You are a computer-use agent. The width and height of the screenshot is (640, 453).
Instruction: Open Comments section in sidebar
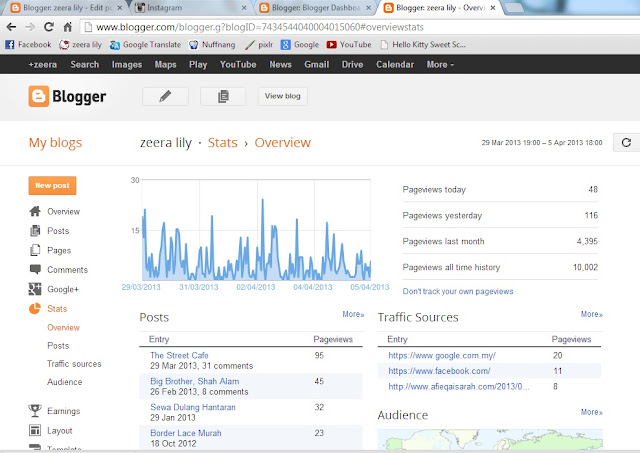58,270
